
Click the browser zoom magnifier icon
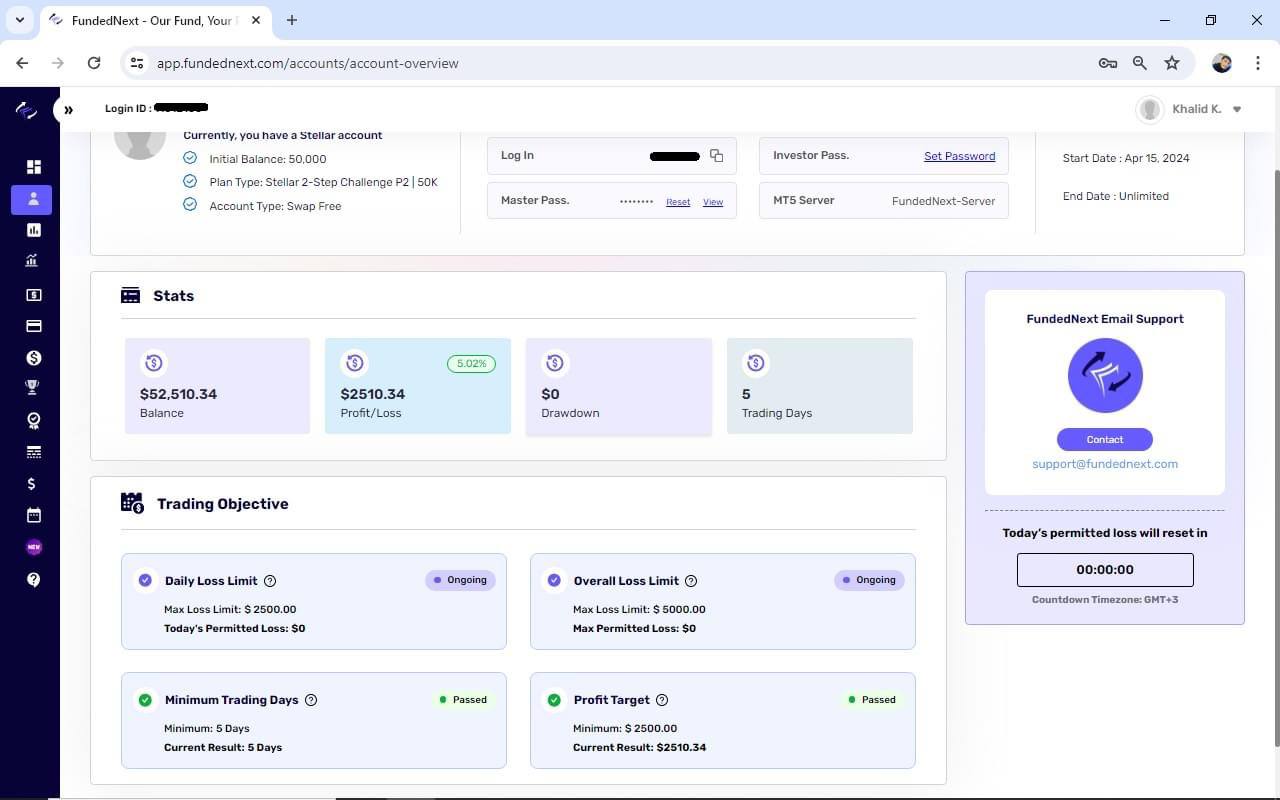1140,63
